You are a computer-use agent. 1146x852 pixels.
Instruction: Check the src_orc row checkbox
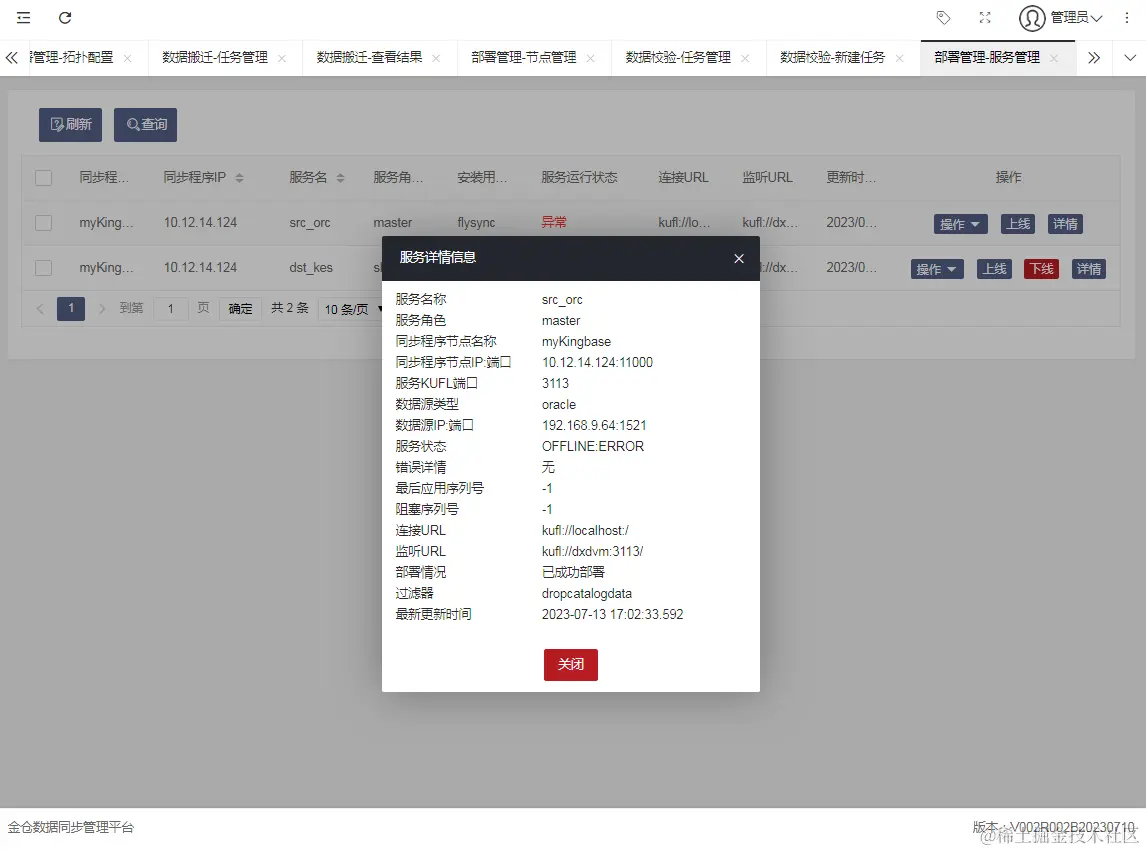(44, 223)
